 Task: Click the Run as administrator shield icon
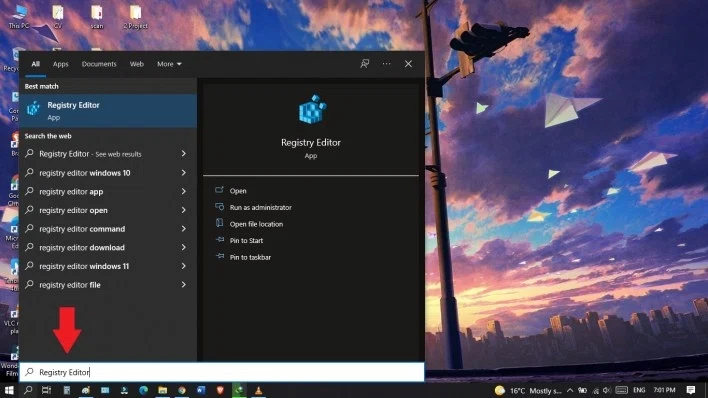(219, 207)
